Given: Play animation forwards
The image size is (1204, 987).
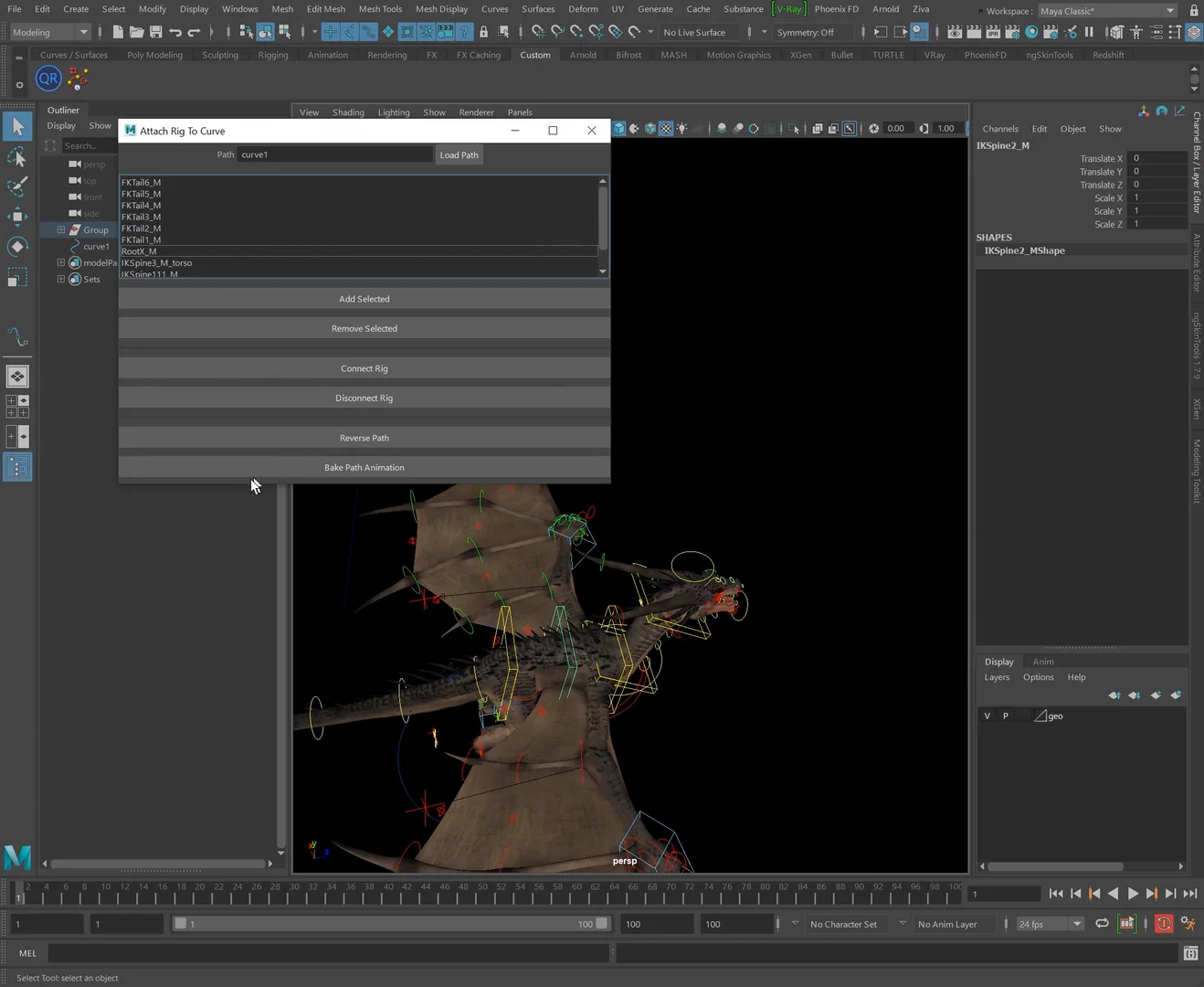Looking at the screenshot, I should tap(1133, 894).
